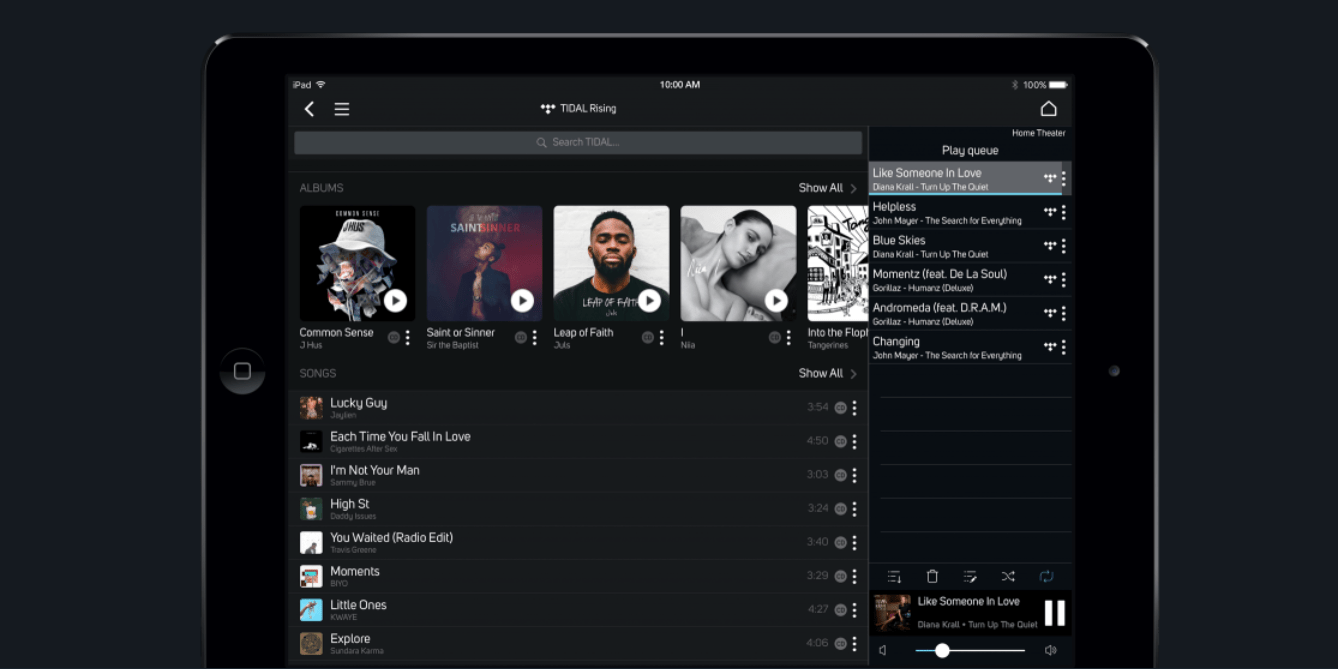
Task: Play the album by Niia
Action: 776,300
